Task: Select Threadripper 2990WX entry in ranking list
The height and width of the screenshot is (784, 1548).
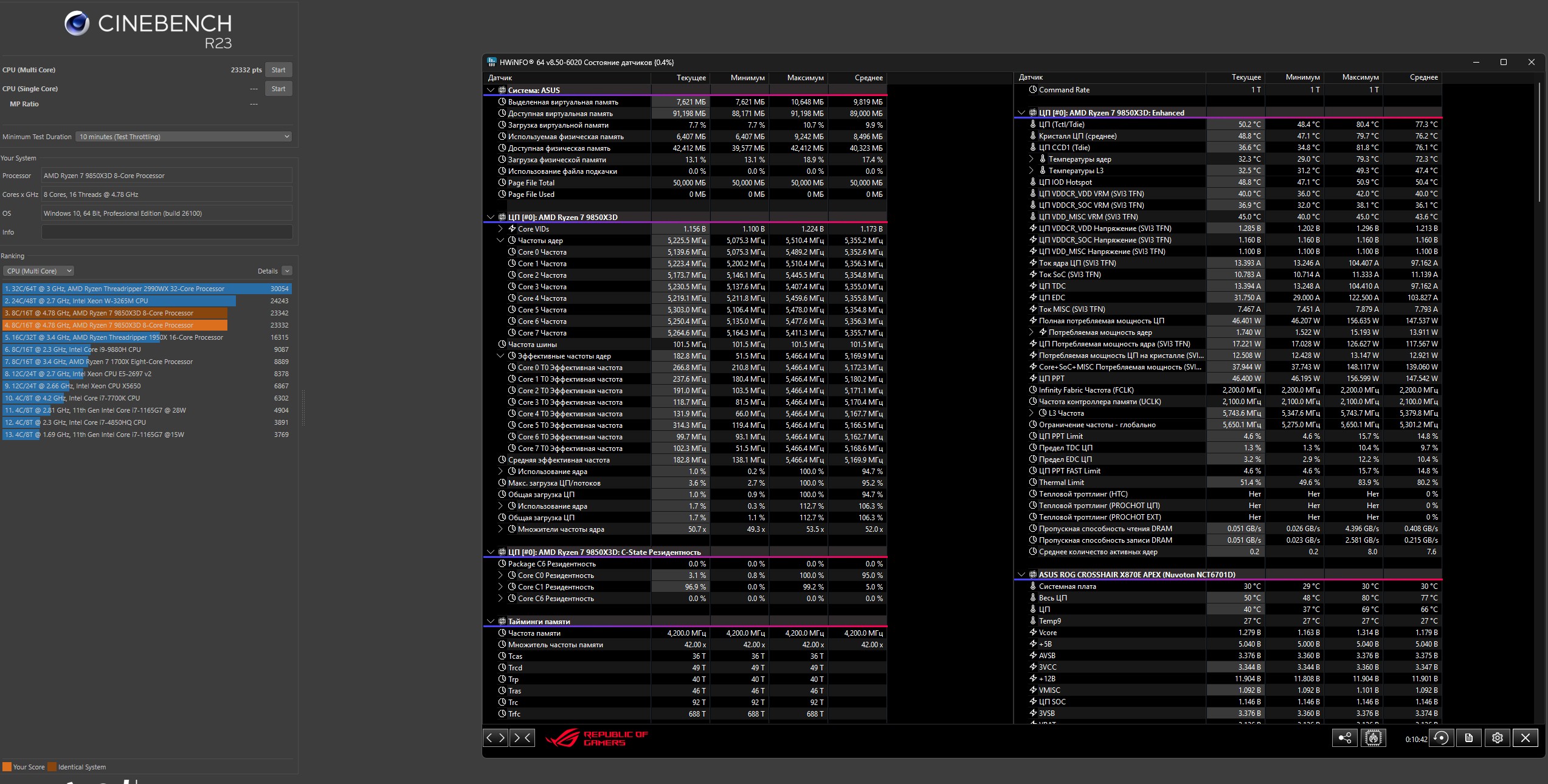Action: [x=147, y=289]
